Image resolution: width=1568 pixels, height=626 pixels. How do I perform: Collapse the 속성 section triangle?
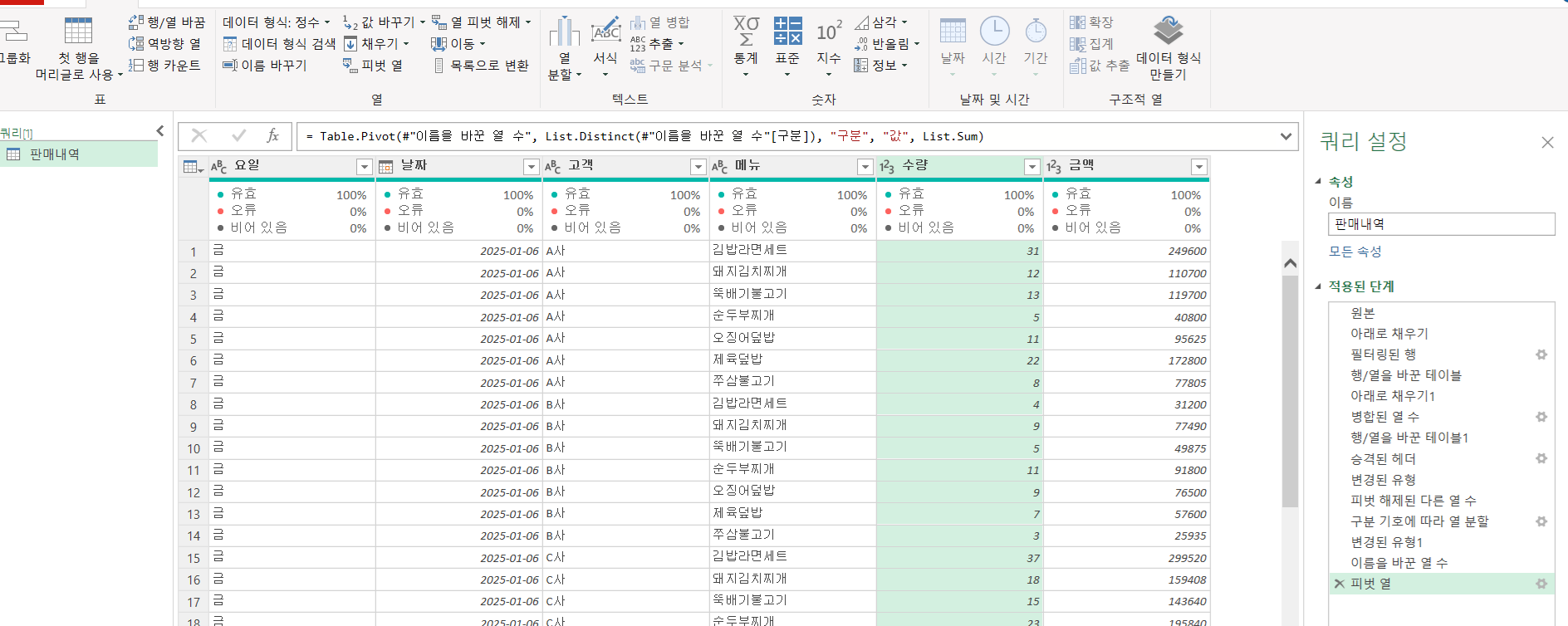(1318, 181)
